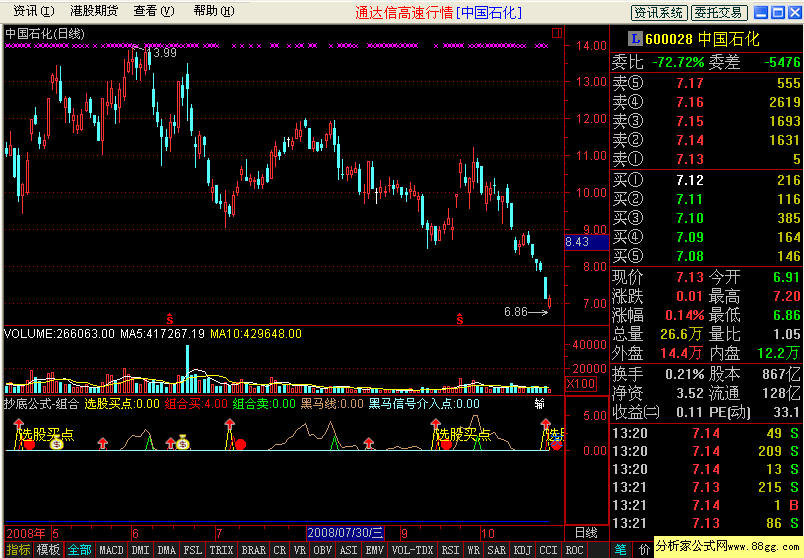Viewport: 804px width, 558px height.
Task: Switch to SAR indicator
Action: (497, 550)
